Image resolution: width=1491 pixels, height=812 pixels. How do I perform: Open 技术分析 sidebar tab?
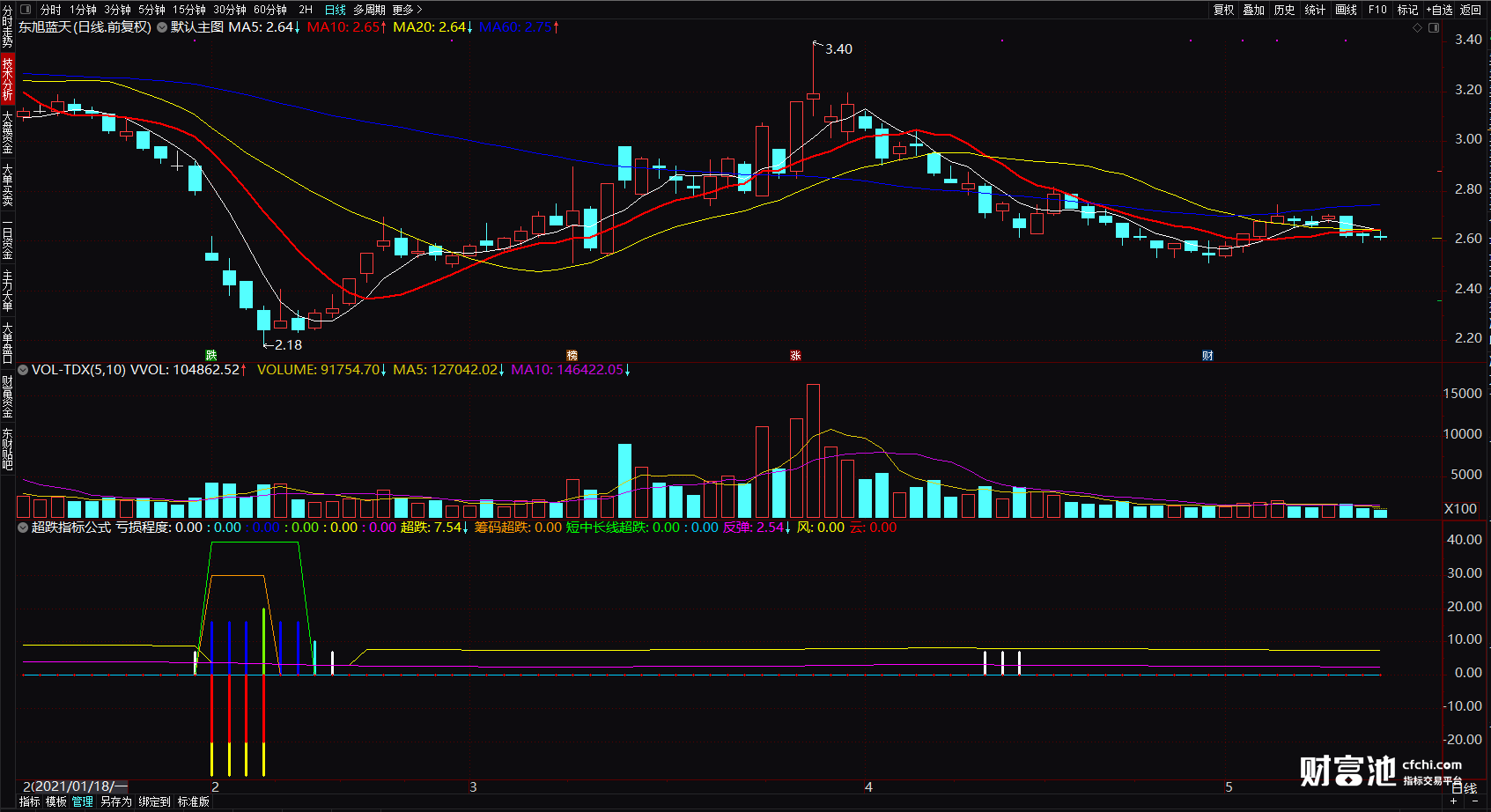[x=7, y=78]
